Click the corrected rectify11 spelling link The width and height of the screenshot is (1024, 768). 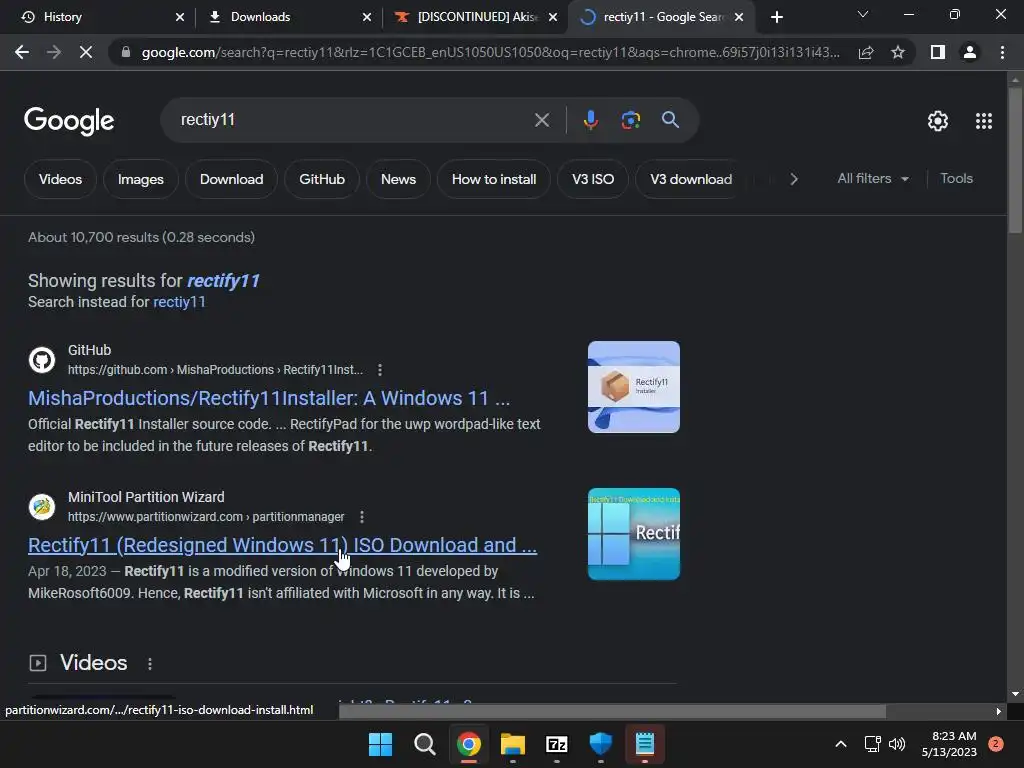click(223, 281)
